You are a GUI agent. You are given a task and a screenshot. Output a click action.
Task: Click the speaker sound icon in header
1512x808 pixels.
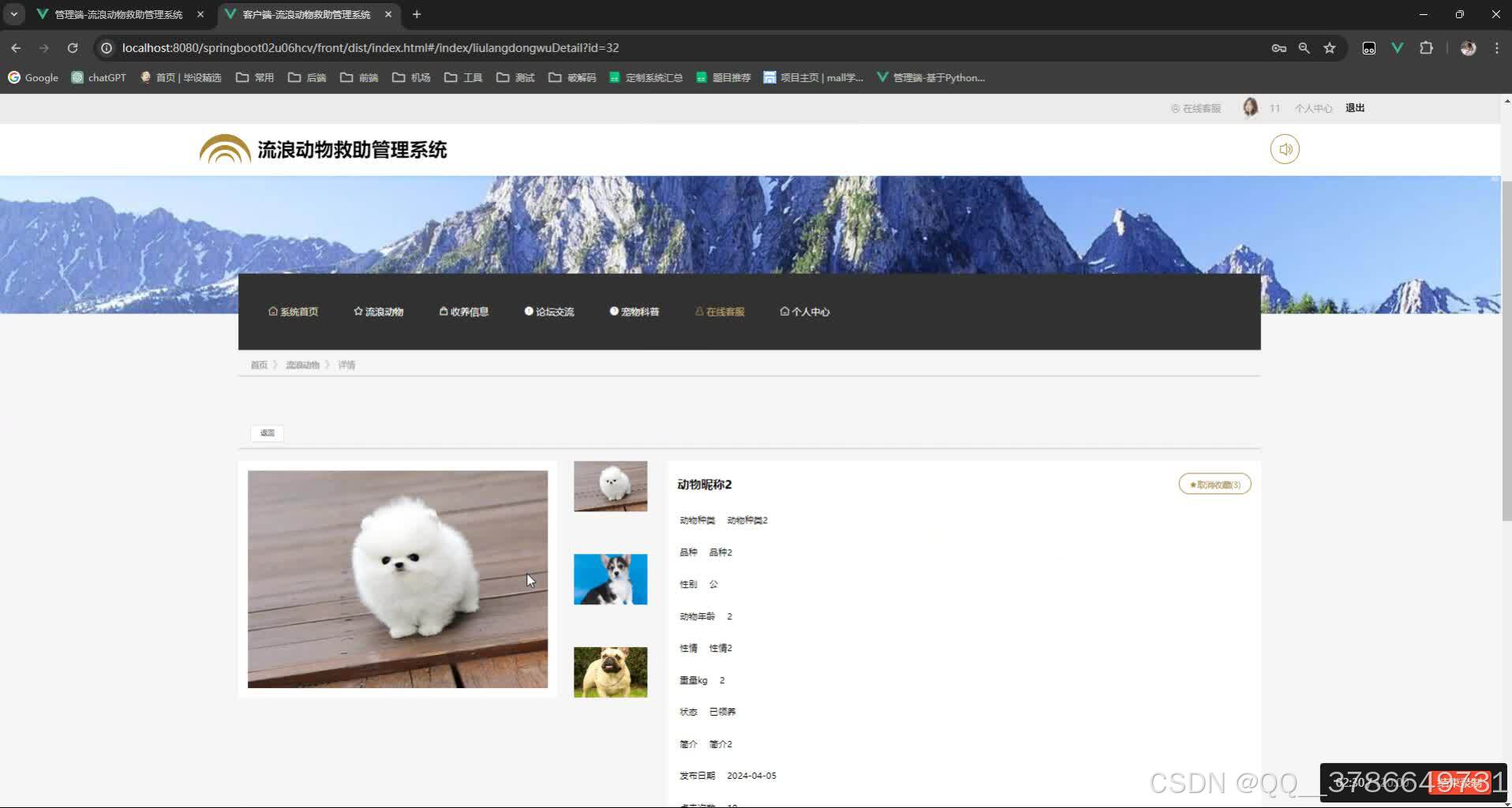tap(1285, 149)
